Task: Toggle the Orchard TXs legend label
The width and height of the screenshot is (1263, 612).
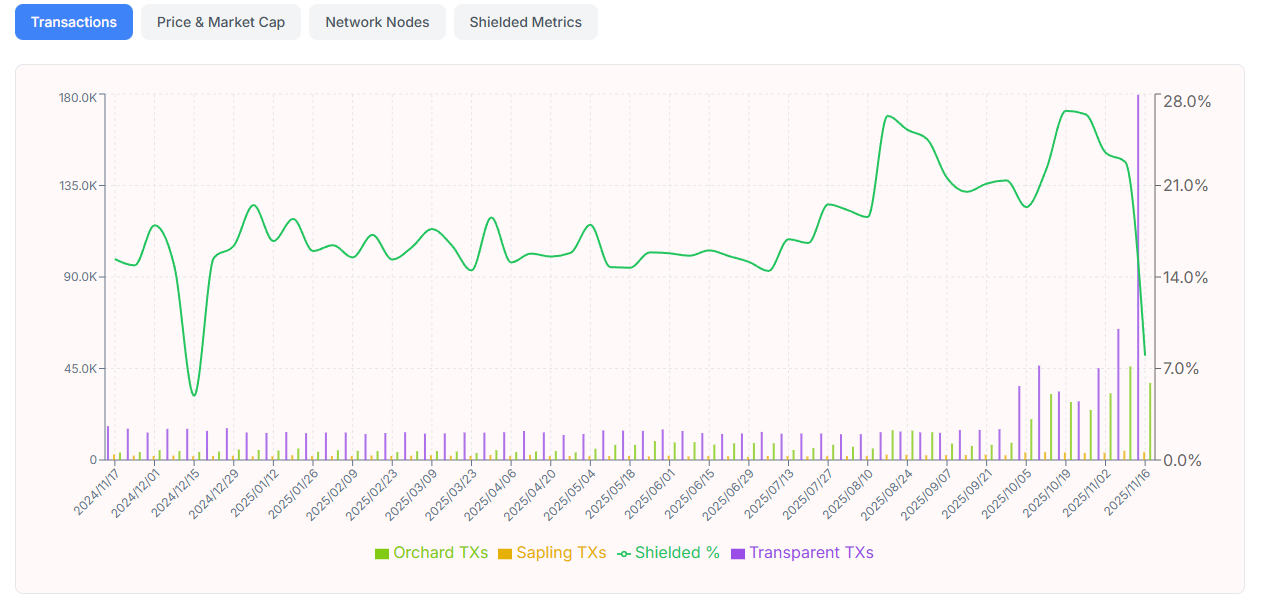Action: pyautogui.click(x=440, y=553)
